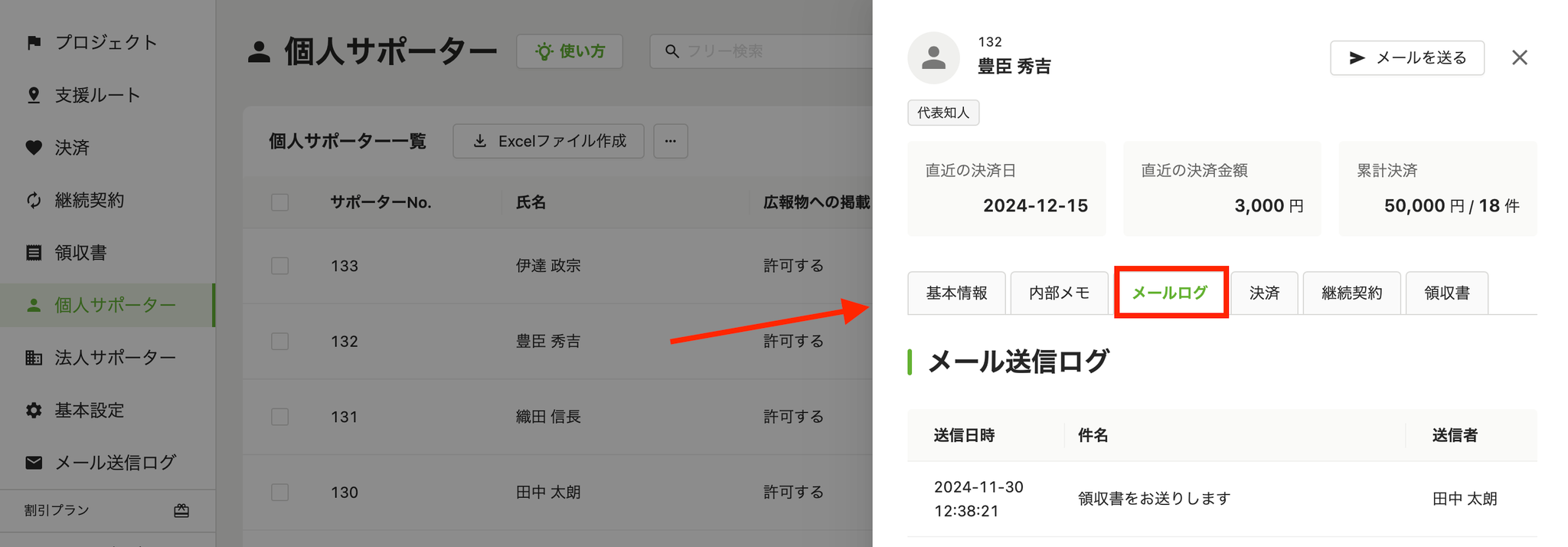Screen dimensions: 1568x547
Task: Click the building icon beside 法人サポーター
Action: (34, 358)
